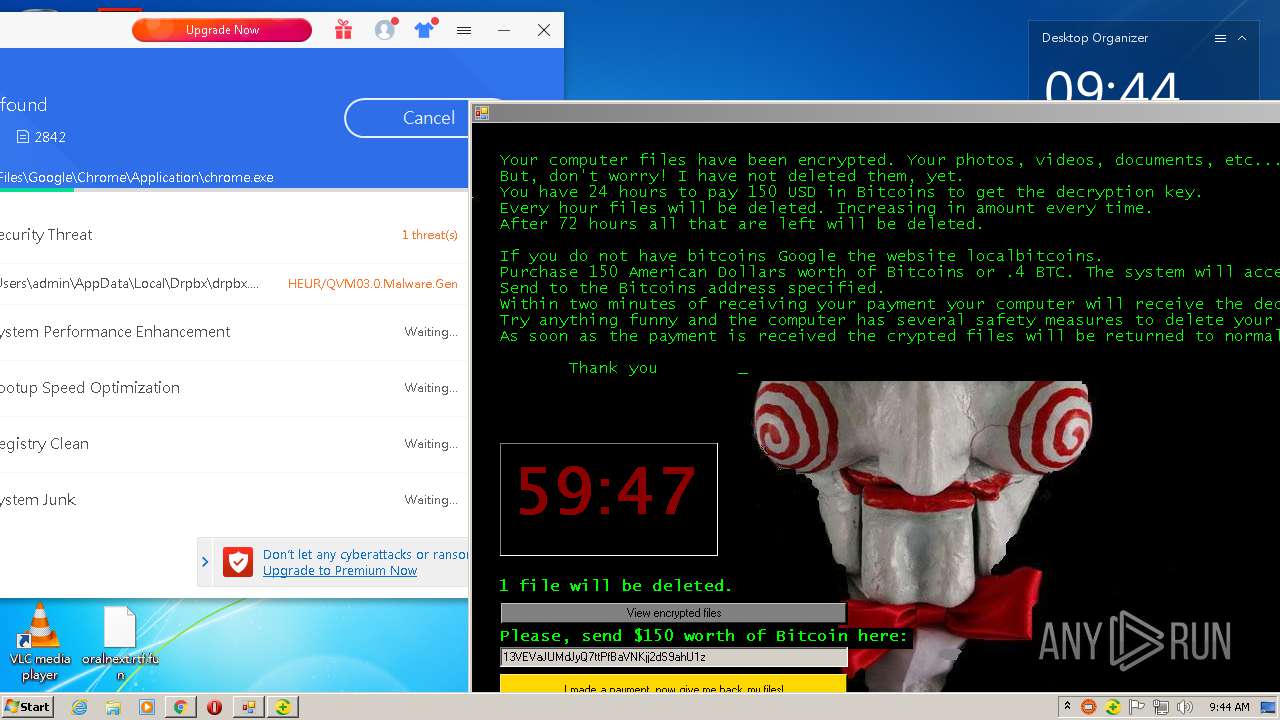This screenshot has width=1280, height=720.
Task: Click the View encrypted files button
Action: point(673,613)
